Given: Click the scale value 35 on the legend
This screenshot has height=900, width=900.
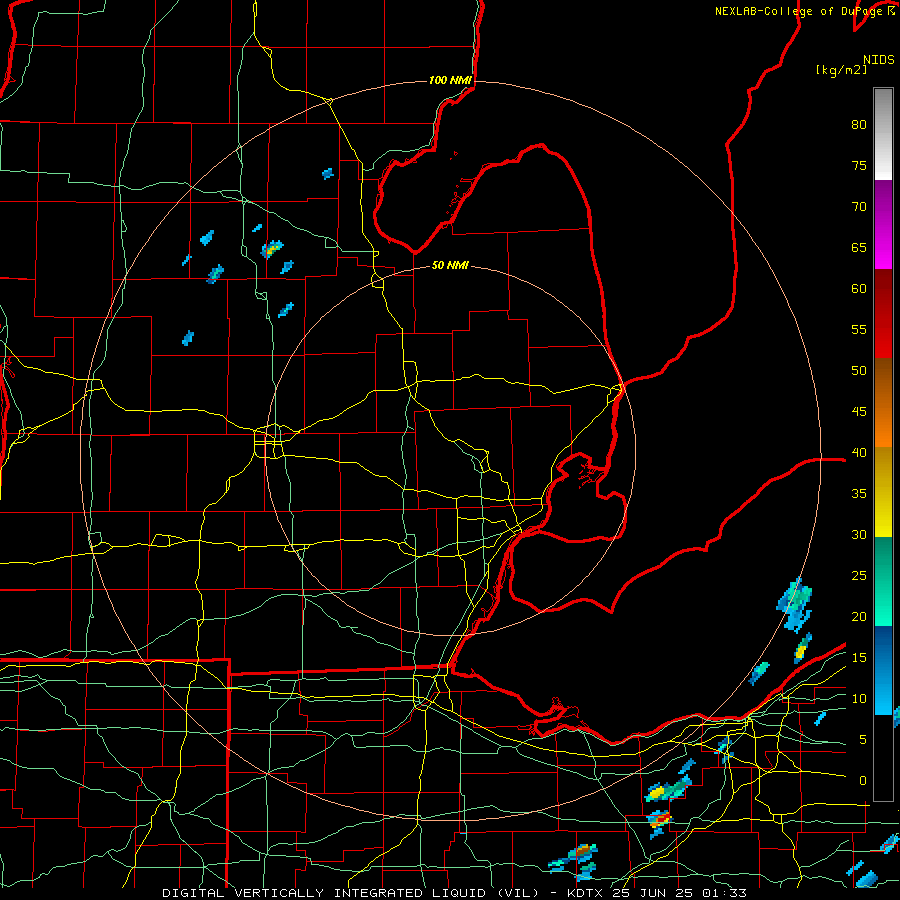Looking at the screenshot, I should tap(859, 494).
